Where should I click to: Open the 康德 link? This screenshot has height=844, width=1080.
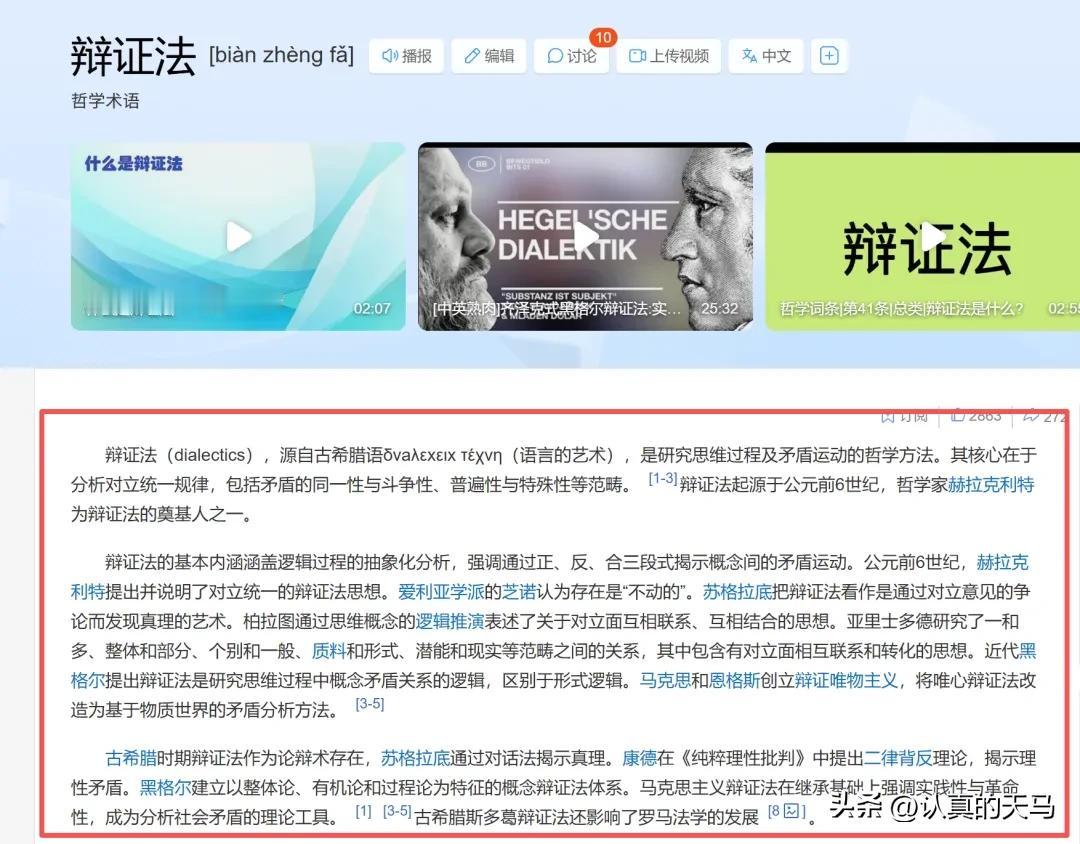[640, 759]
